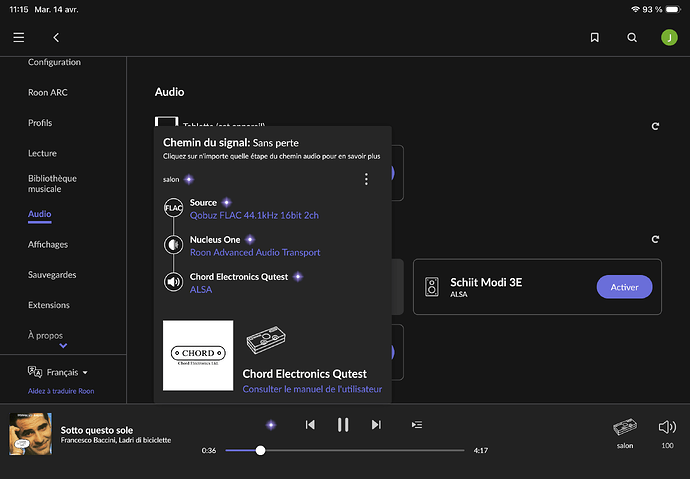Seek using the track progress slider knob
The image size is (690, 479).
261,450
